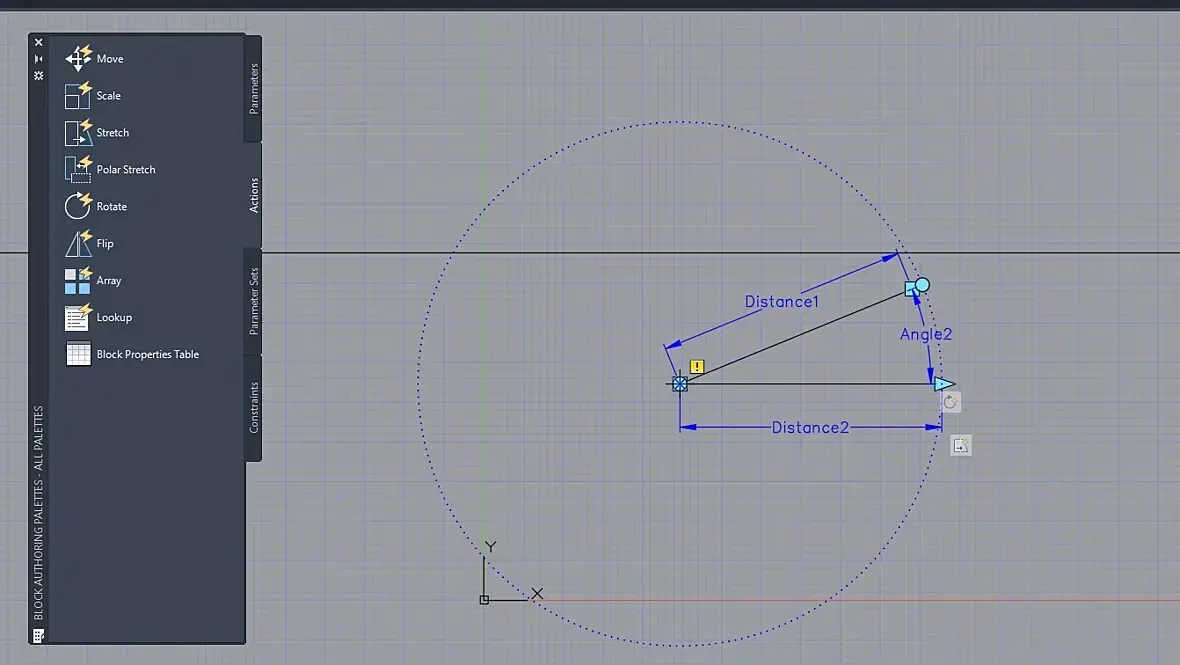Select the base point grip marker
The image size is (1180, 665).
click(680, 384)
